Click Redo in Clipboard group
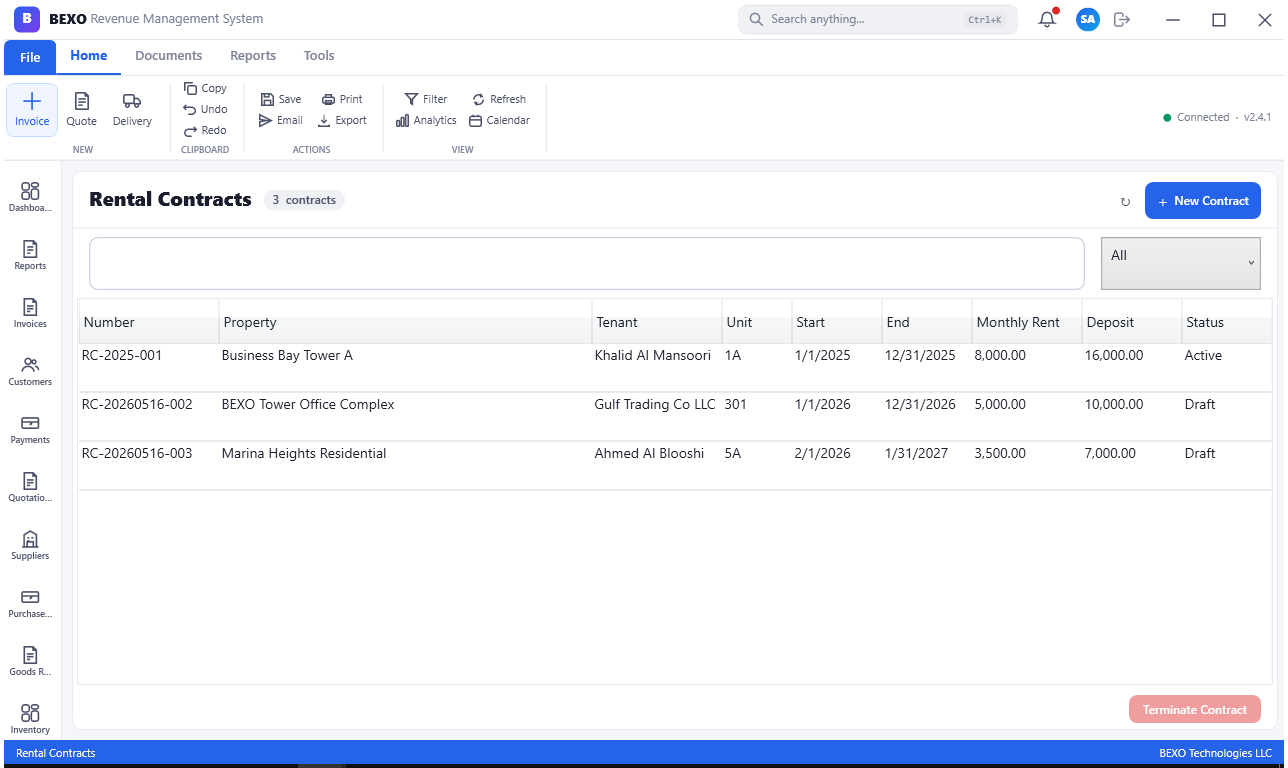 206,130
